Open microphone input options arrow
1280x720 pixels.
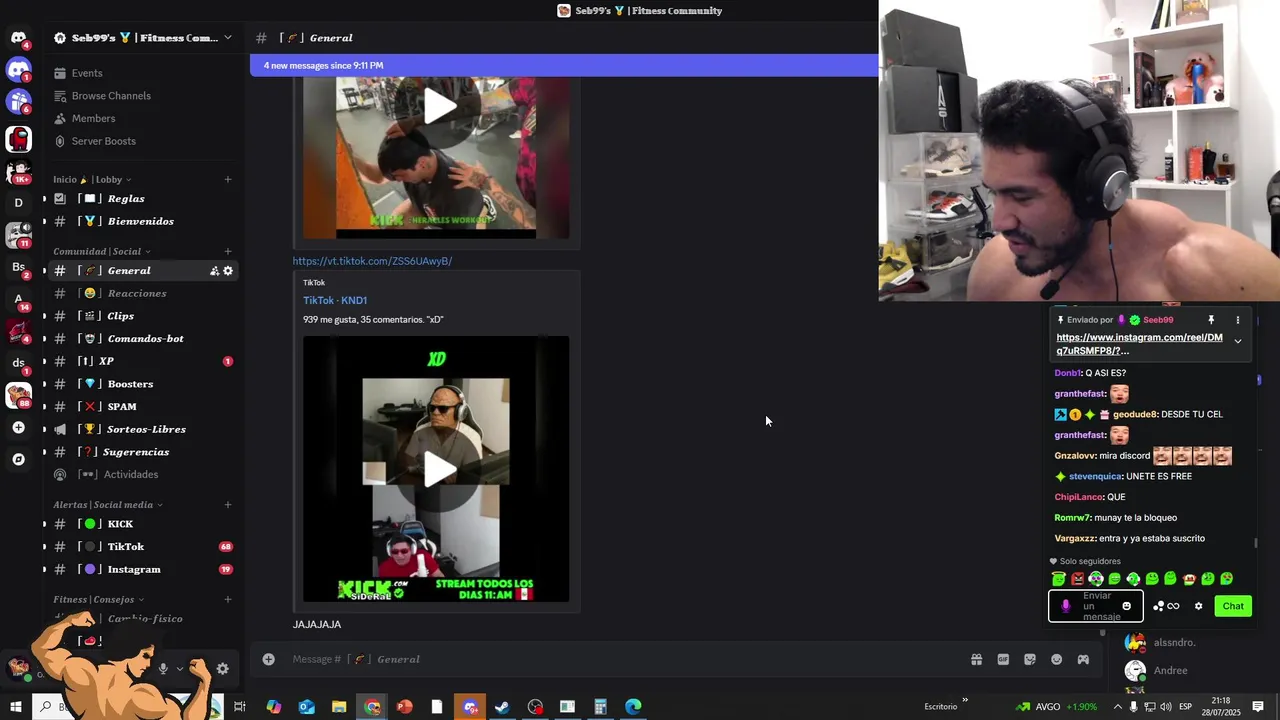[x=180, y=669]
